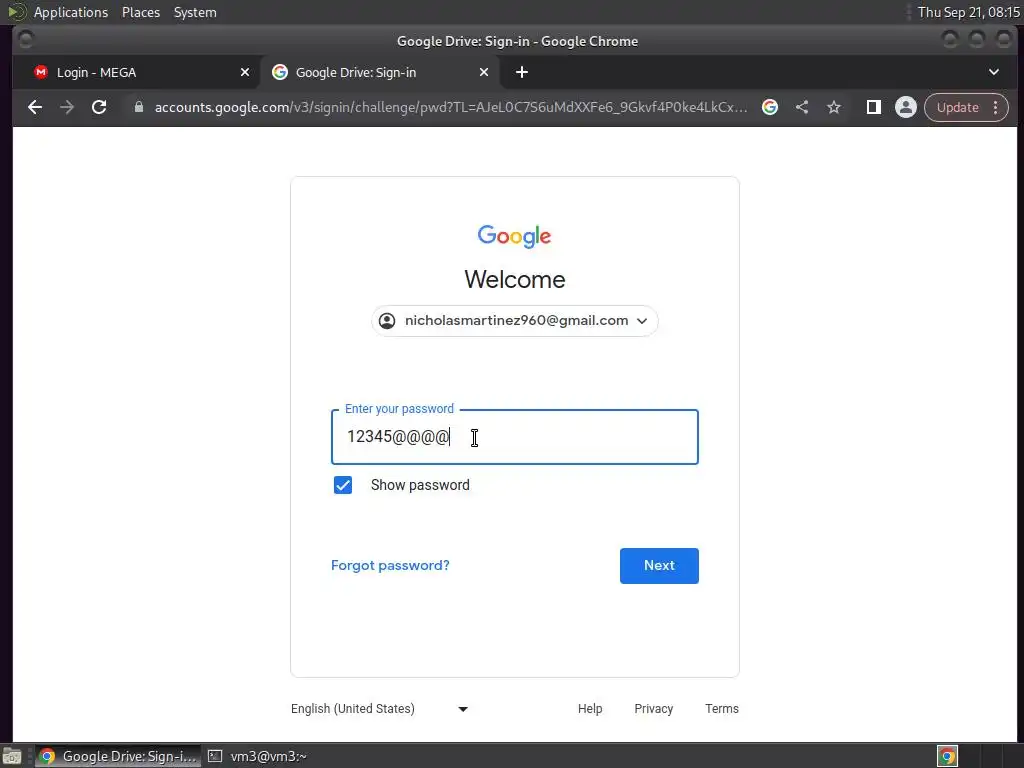Click the Chrome icon in system tray
1024x768 pixels.
pos(947,756)
